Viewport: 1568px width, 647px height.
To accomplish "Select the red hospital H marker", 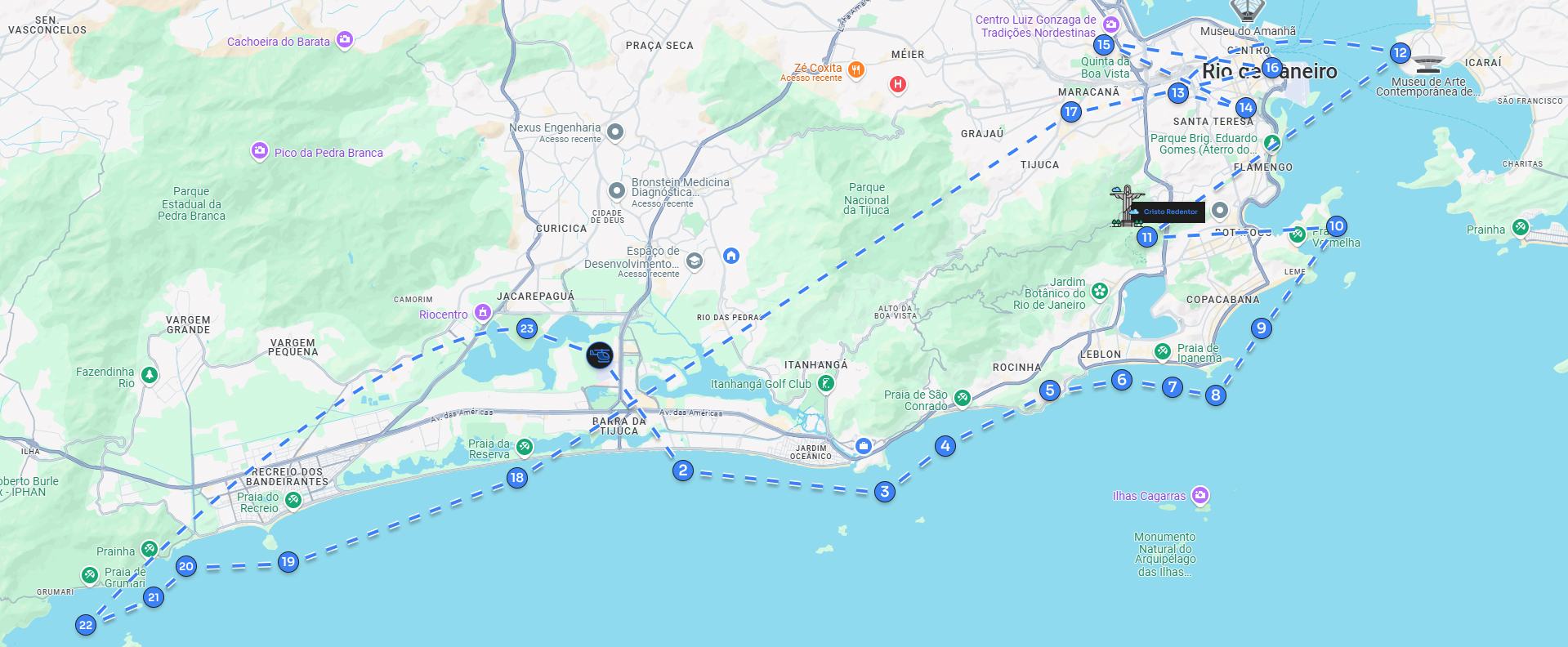I will [x=898, y=84].
